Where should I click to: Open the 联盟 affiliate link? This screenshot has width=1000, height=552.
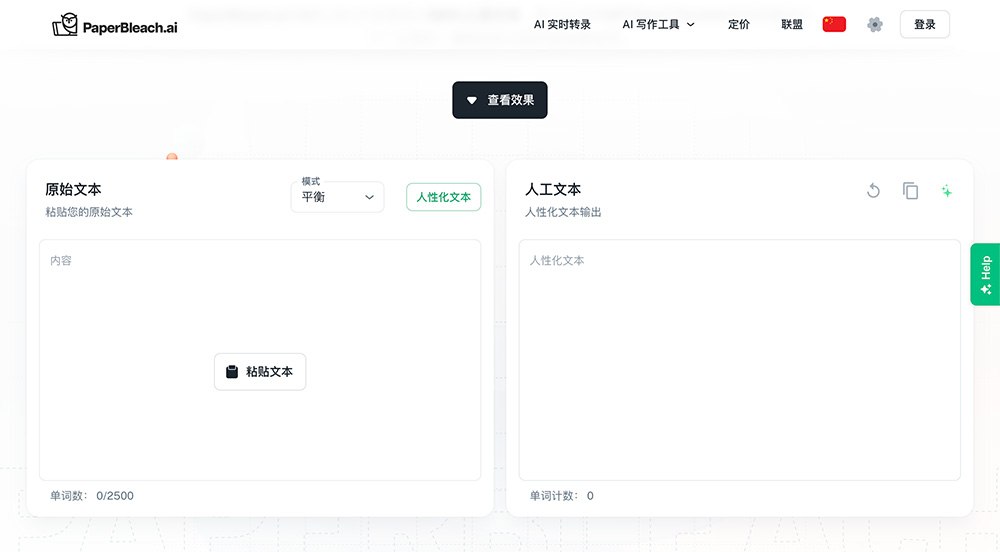click(791, 24)
